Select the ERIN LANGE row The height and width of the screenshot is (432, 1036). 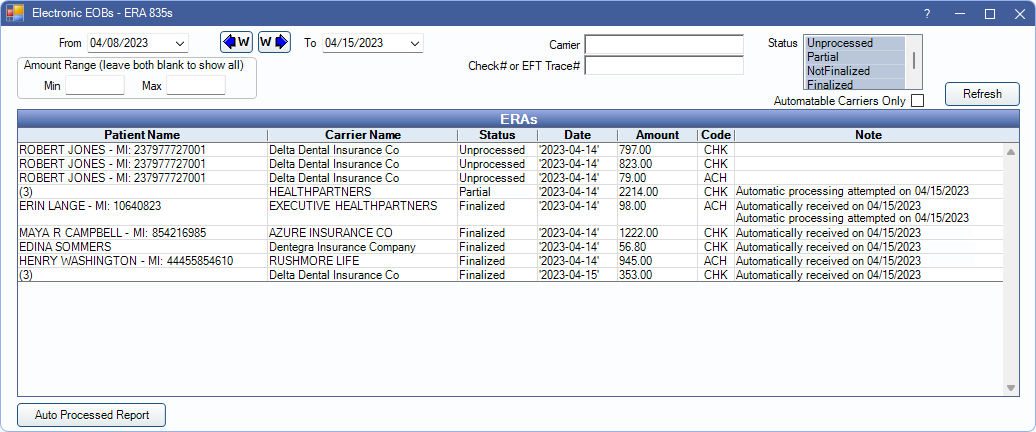pos(140,206)
